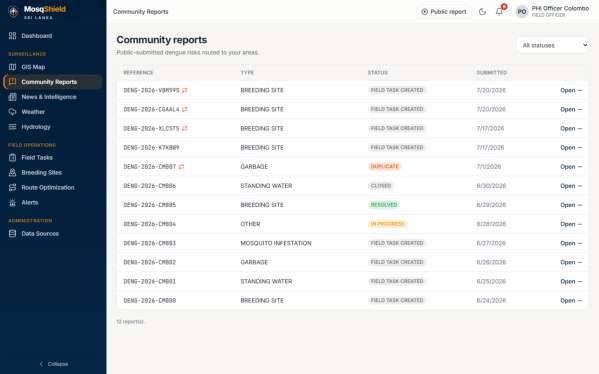Click the PO user avatar
The height and width of the screenshot is (374, 599).
pos(522,12)
